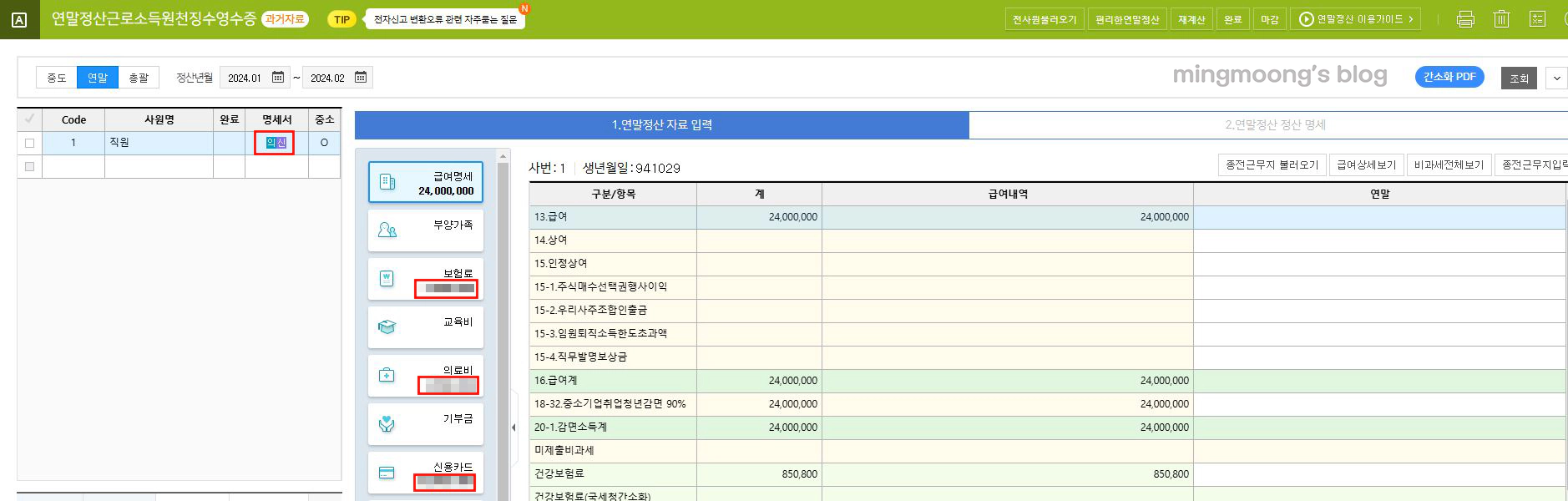The width and height of the screenshot is (1568, 501).
Task: Open the 기부금 section card
Action: click(426, 423)
